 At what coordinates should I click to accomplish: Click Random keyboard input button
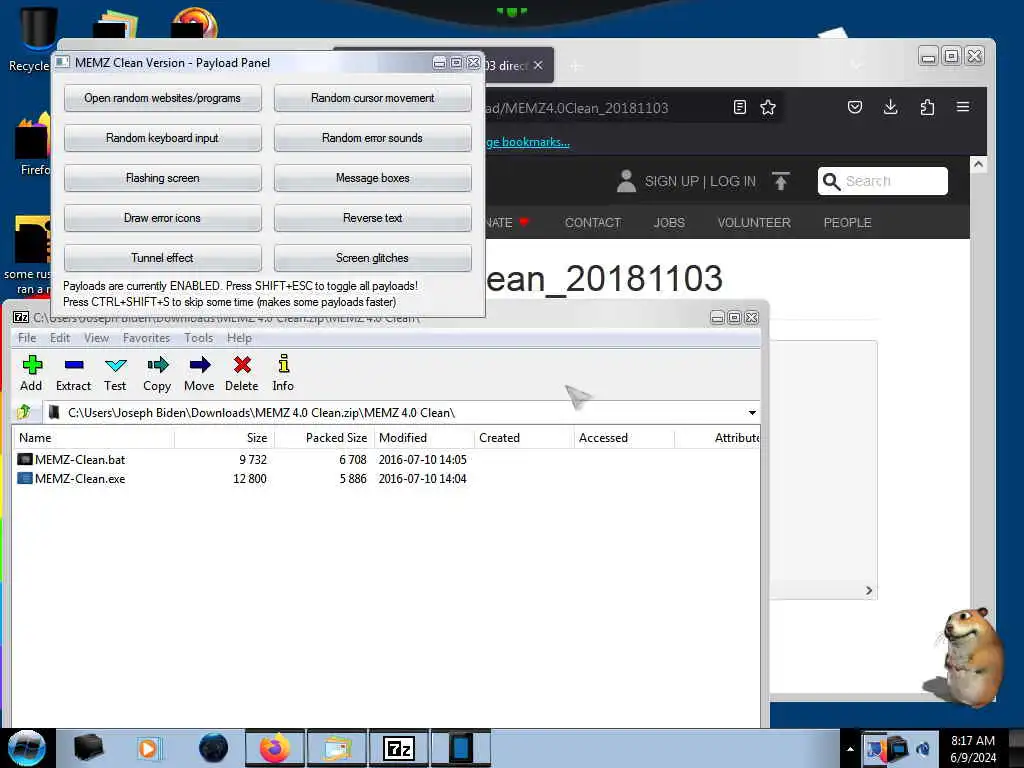(x=163, y=138)
